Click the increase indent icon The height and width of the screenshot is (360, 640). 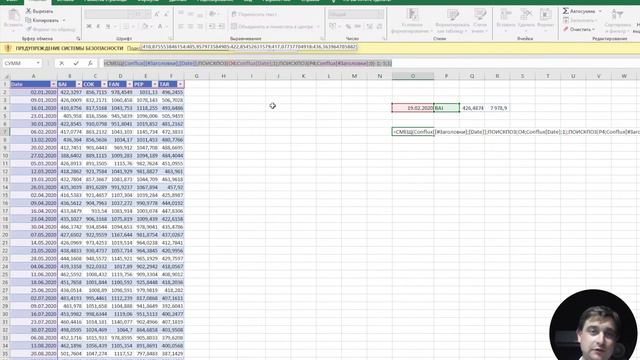[221, 26]
